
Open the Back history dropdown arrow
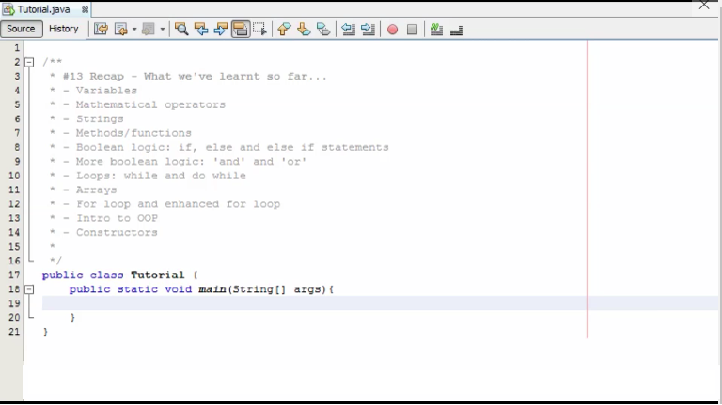click(134, 29)
